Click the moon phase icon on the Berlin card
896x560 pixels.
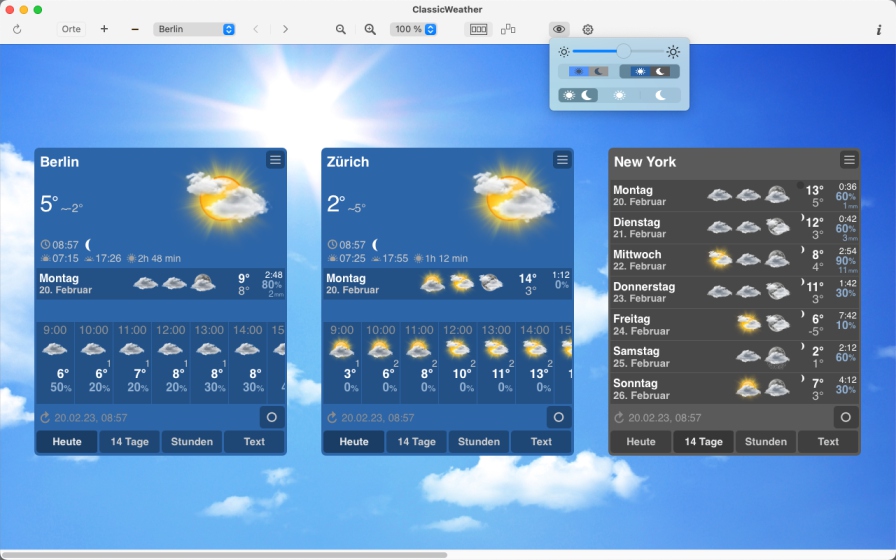click(x=89, y=245)
